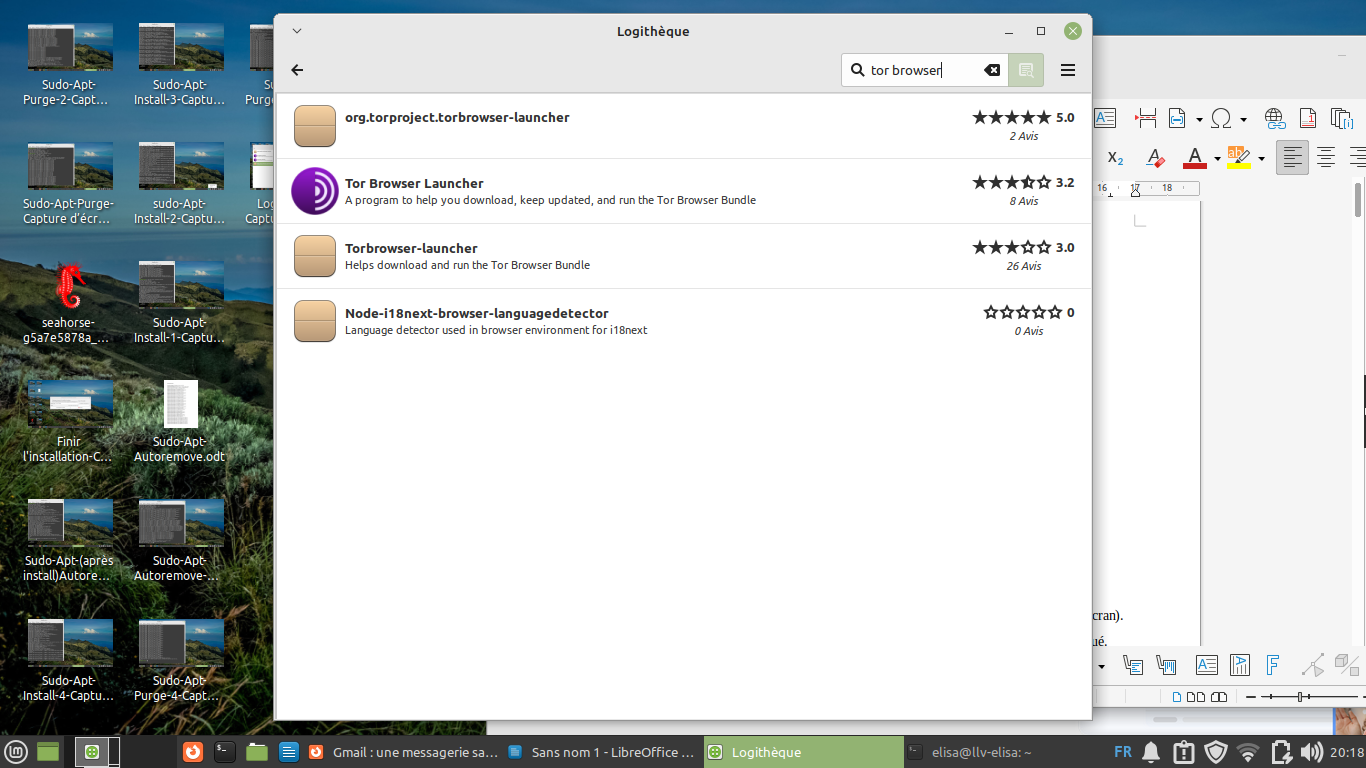Clear the 'tor browser' search text
Viewport: 1366px width, 768px height.
click(x=991, y=70)
